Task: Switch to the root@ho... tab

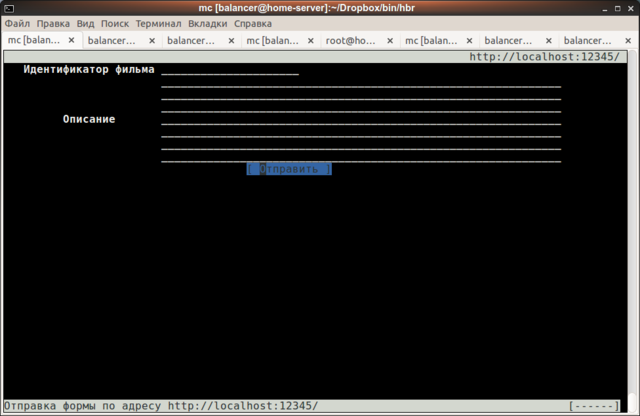Action: (350, 41)
